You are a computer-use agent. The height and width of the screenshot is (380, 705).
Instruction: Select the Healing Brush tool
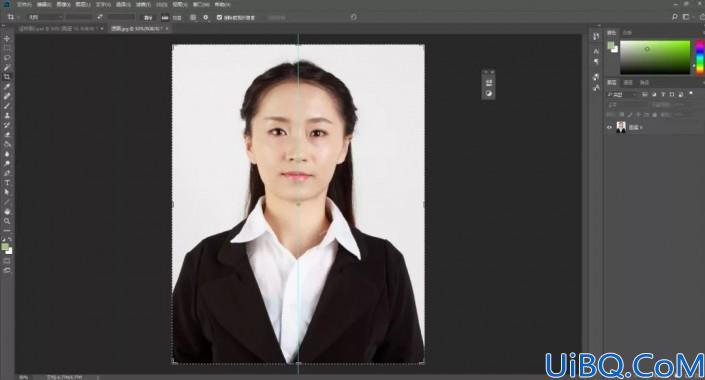coord(7,96)
